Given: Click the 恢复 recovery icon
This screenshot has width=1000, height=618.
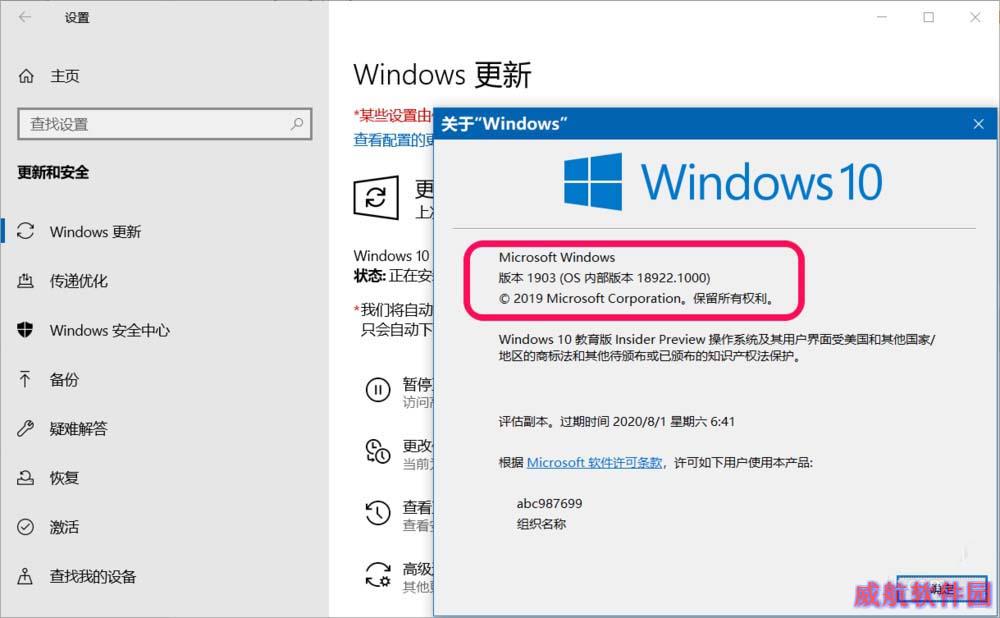Looking at the screenshot, I should pos(26,478).
